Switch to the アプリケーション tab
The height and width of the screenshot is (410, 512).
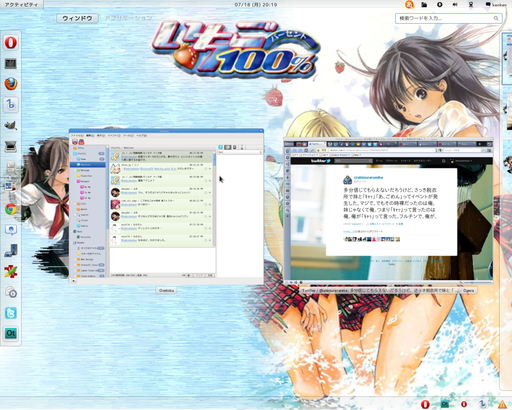(x=128, y=18)
